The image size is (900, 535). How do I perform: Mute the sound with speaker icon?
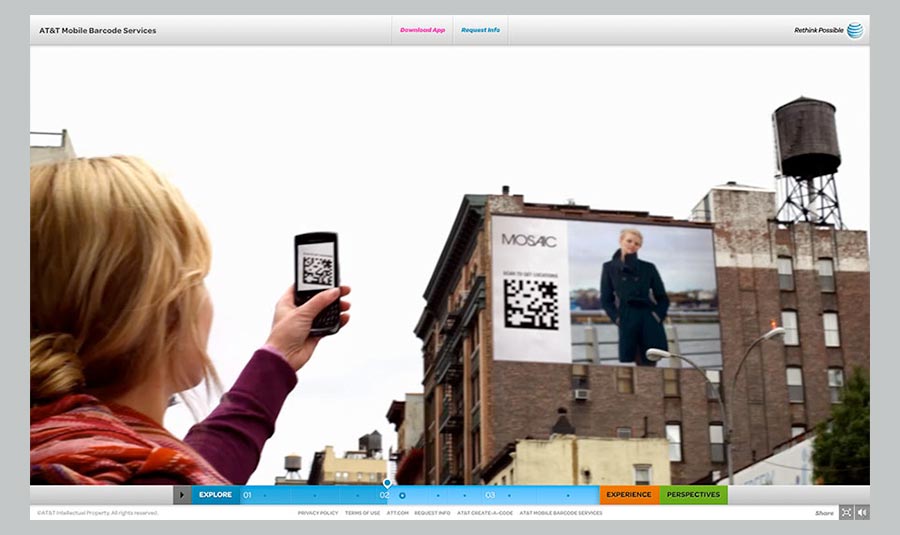[862, 512]
